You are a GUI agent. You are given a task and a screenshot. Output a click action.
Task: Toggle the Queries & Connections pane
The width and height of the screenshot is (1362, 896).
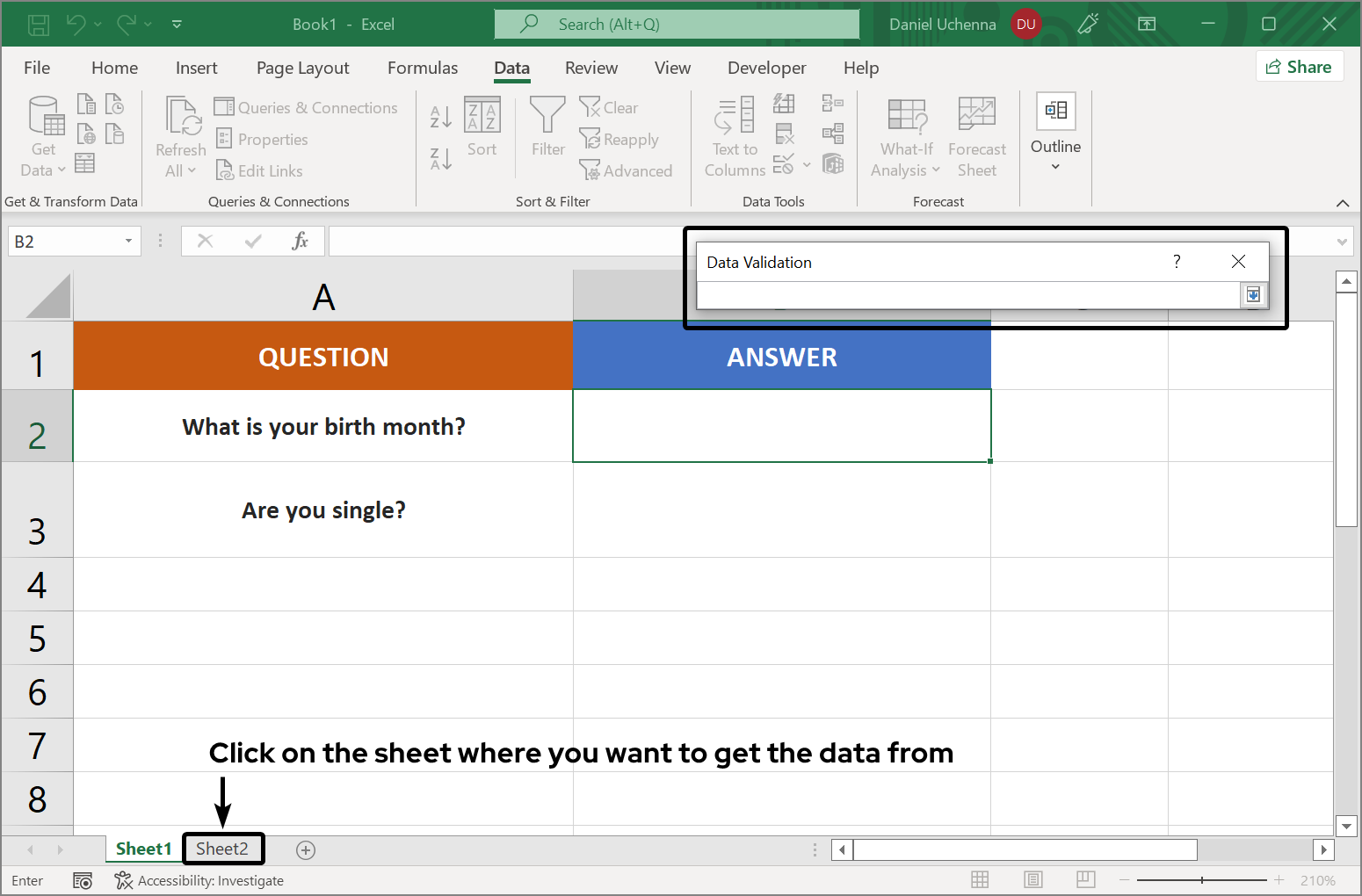tap(305, 107)
